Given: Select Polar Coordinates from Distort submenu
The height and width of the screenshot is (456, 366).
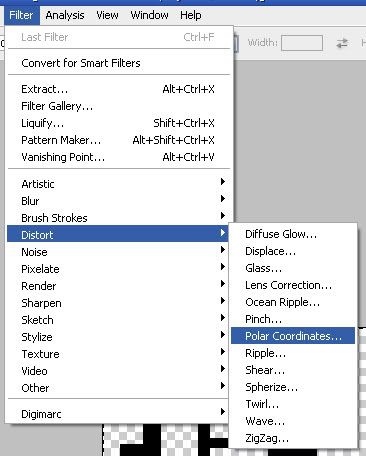Looking at the screenshot, I should (293, 336).
